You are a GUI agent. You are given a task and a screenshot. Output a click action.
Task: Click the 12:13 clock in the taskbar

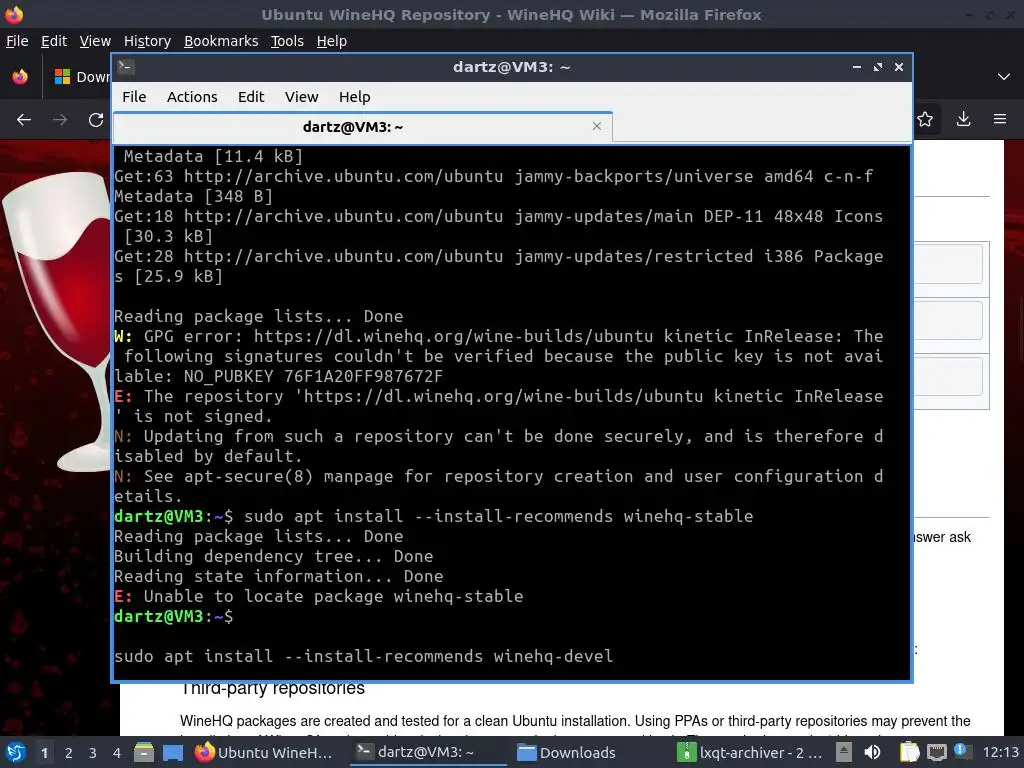click(x=1000, y=752)
